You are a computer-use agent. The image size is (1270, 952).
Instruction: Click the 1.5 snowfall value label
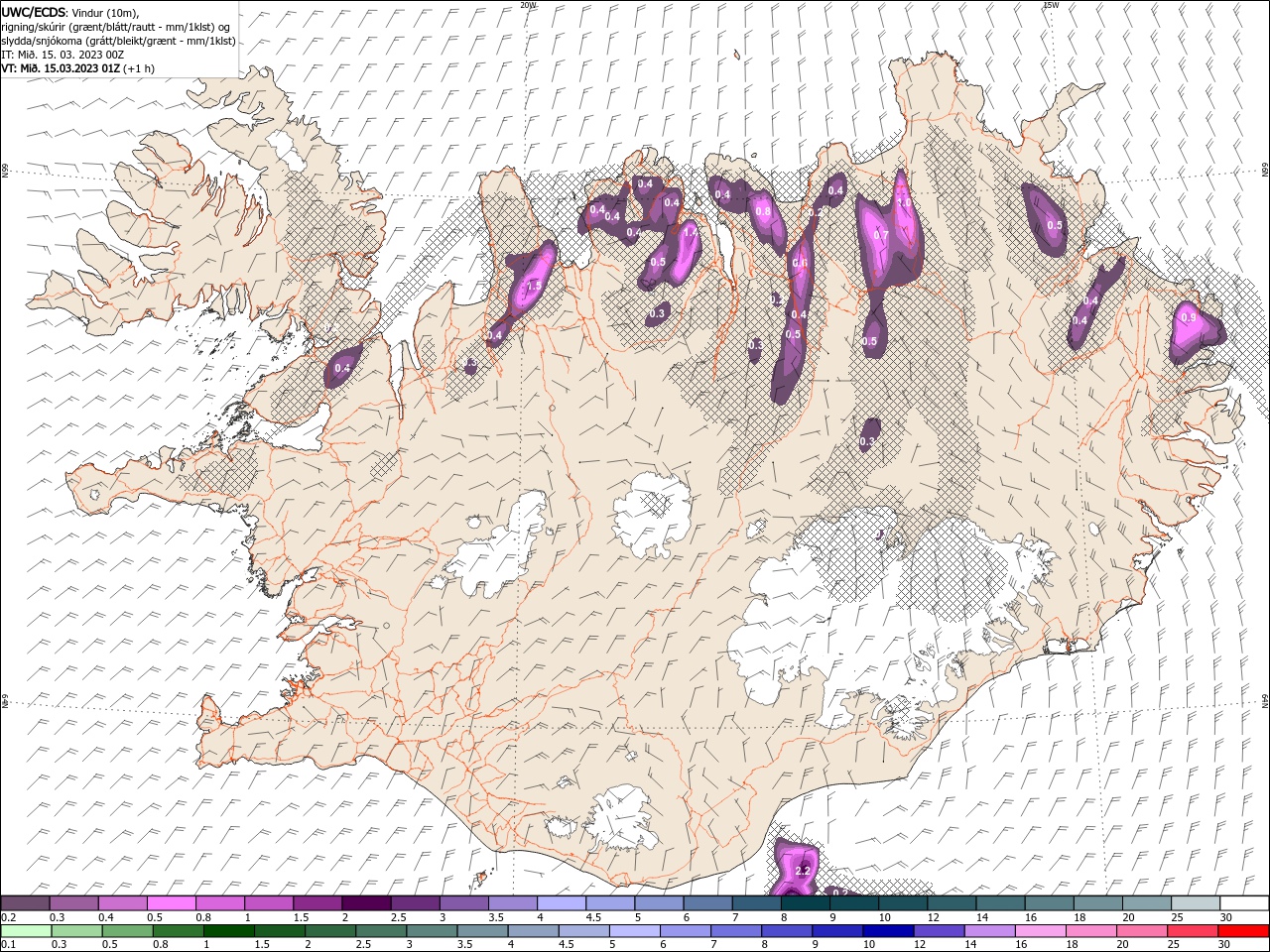coord(533,286)
